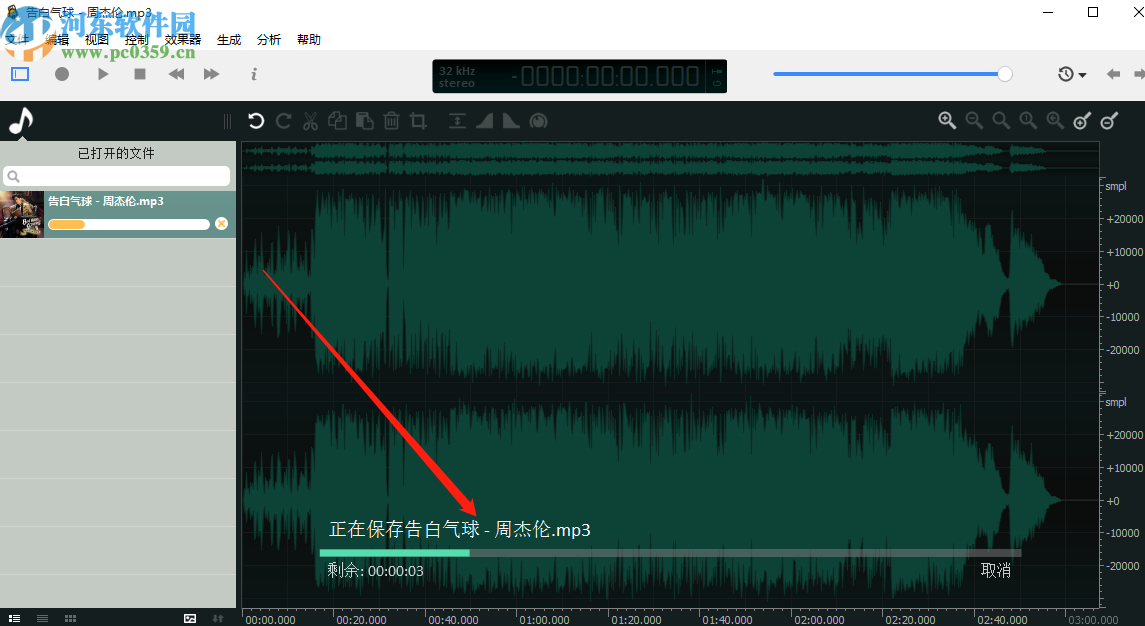Open the 效果器 menu
Screen dimensions: 1145x626
coord(183,39)
